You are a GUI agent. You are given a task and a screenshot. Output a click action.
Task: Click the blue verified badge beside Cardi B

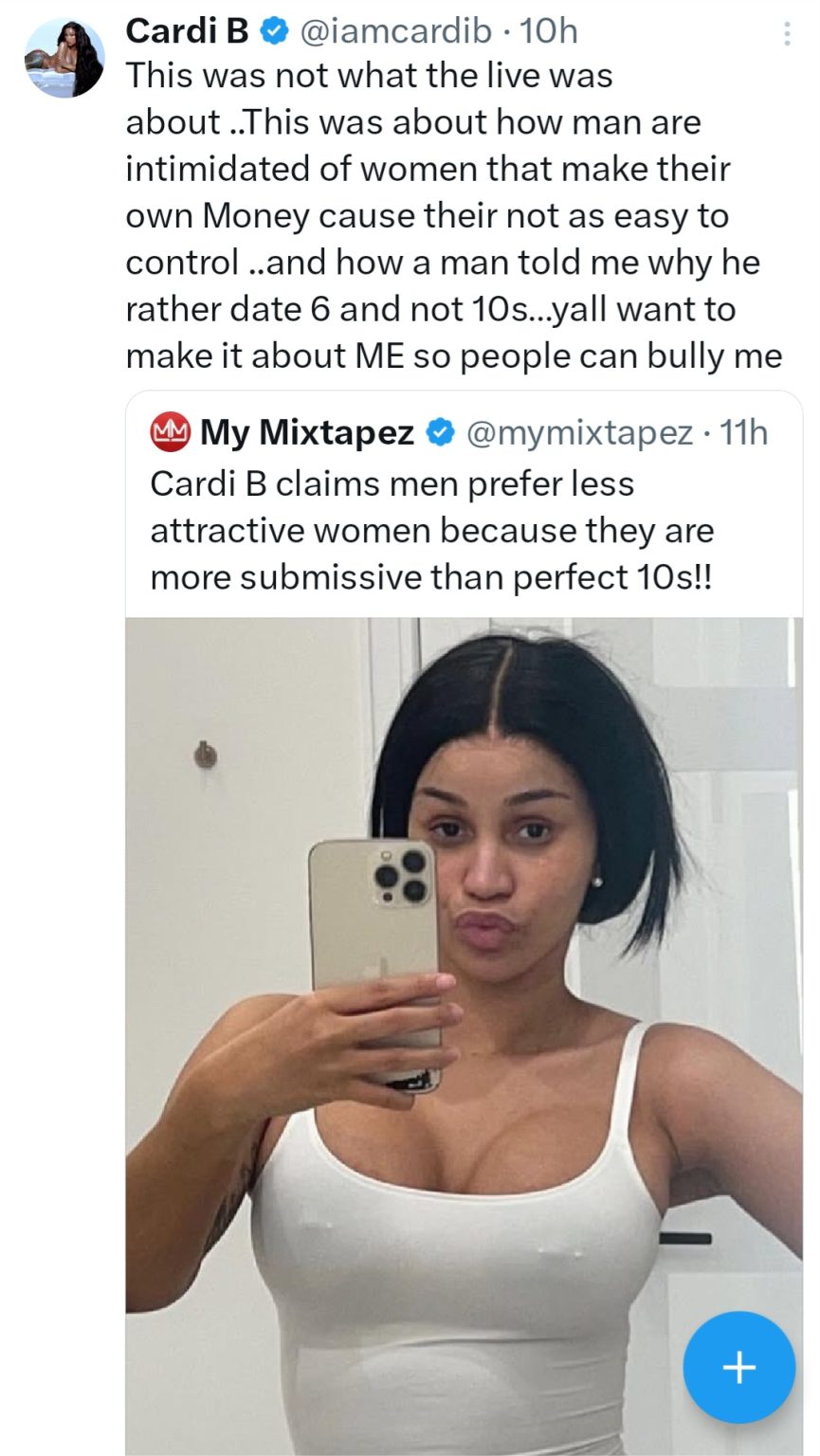pos(274,31)
